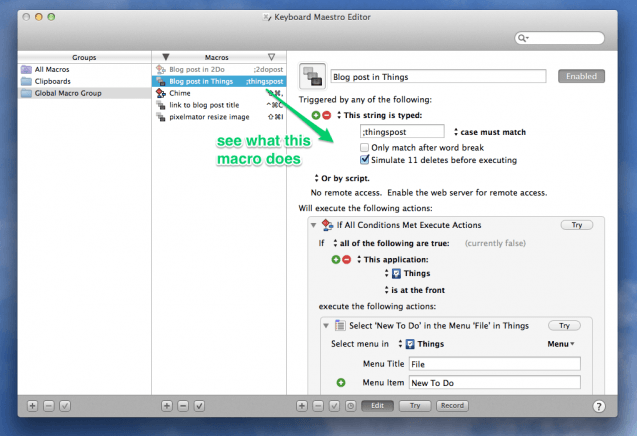Remove the typed string trigger with red minus
This screenshot has height=436, width=637.
pos(327,115)
